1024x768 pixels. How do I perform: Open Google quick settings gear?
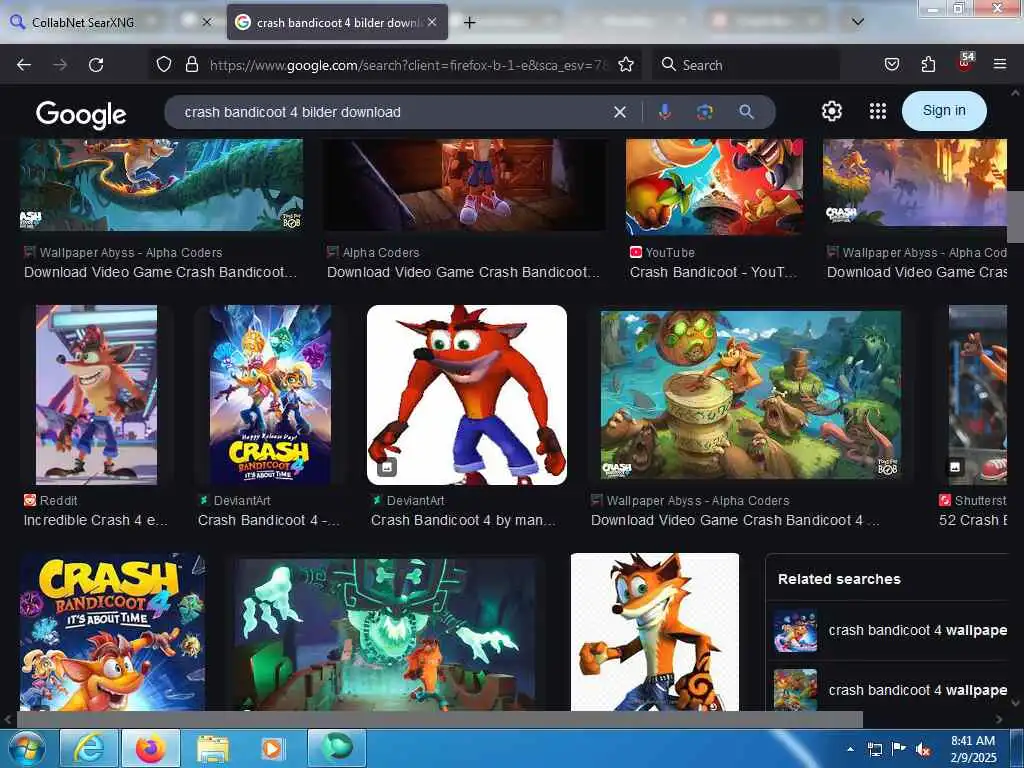point(831,111)
